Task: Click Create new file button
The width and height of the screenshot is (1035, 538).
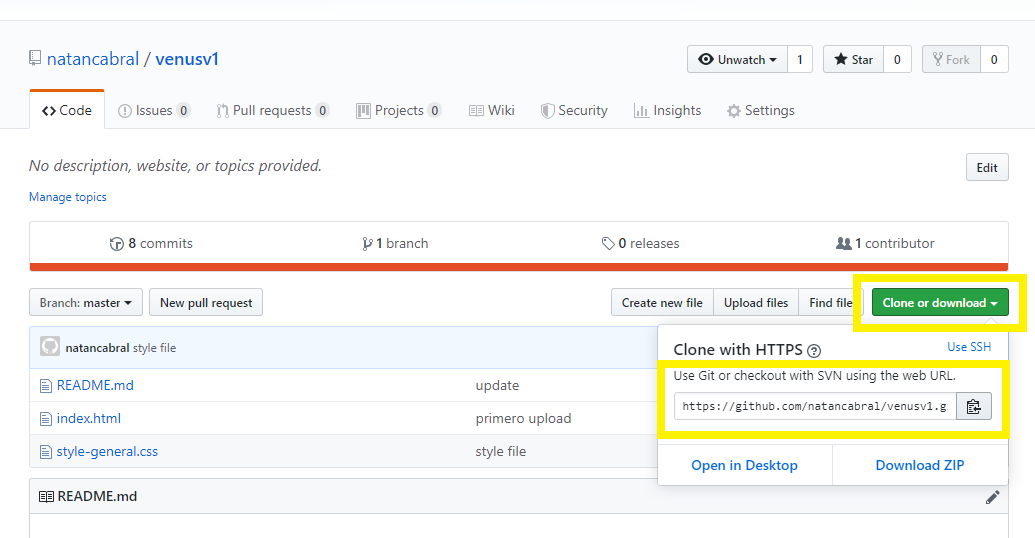Action: point(662,302)
